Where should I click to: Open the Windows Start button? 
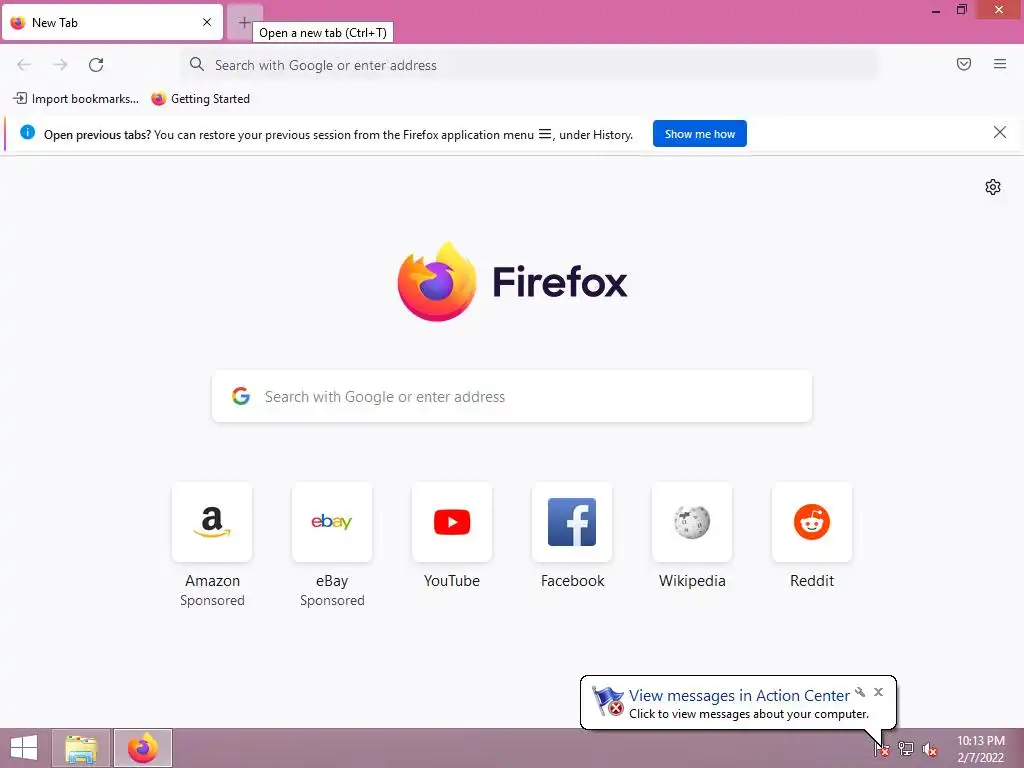tap(24, 748)
